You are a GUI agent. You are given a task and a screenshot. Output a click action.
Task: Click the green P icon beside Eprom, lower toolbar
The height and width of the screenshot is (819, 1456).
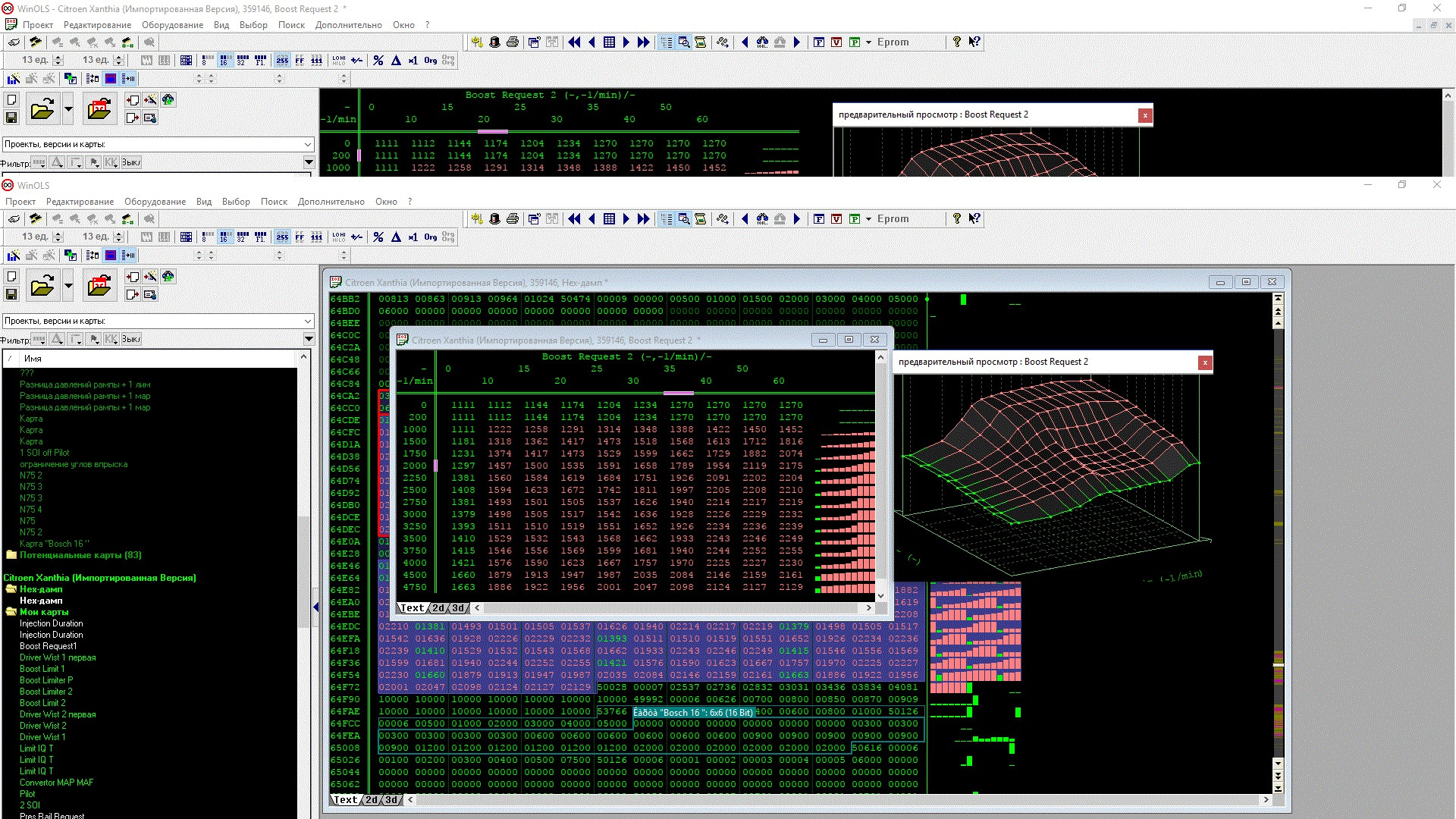854,219
